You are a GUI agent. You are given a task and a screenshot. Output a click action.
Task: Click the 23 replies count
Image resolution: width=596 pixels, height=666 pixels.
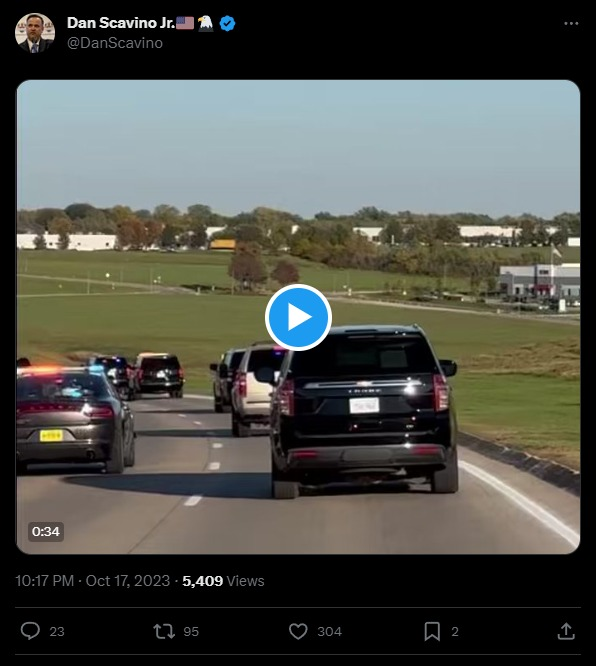[57, 632]
